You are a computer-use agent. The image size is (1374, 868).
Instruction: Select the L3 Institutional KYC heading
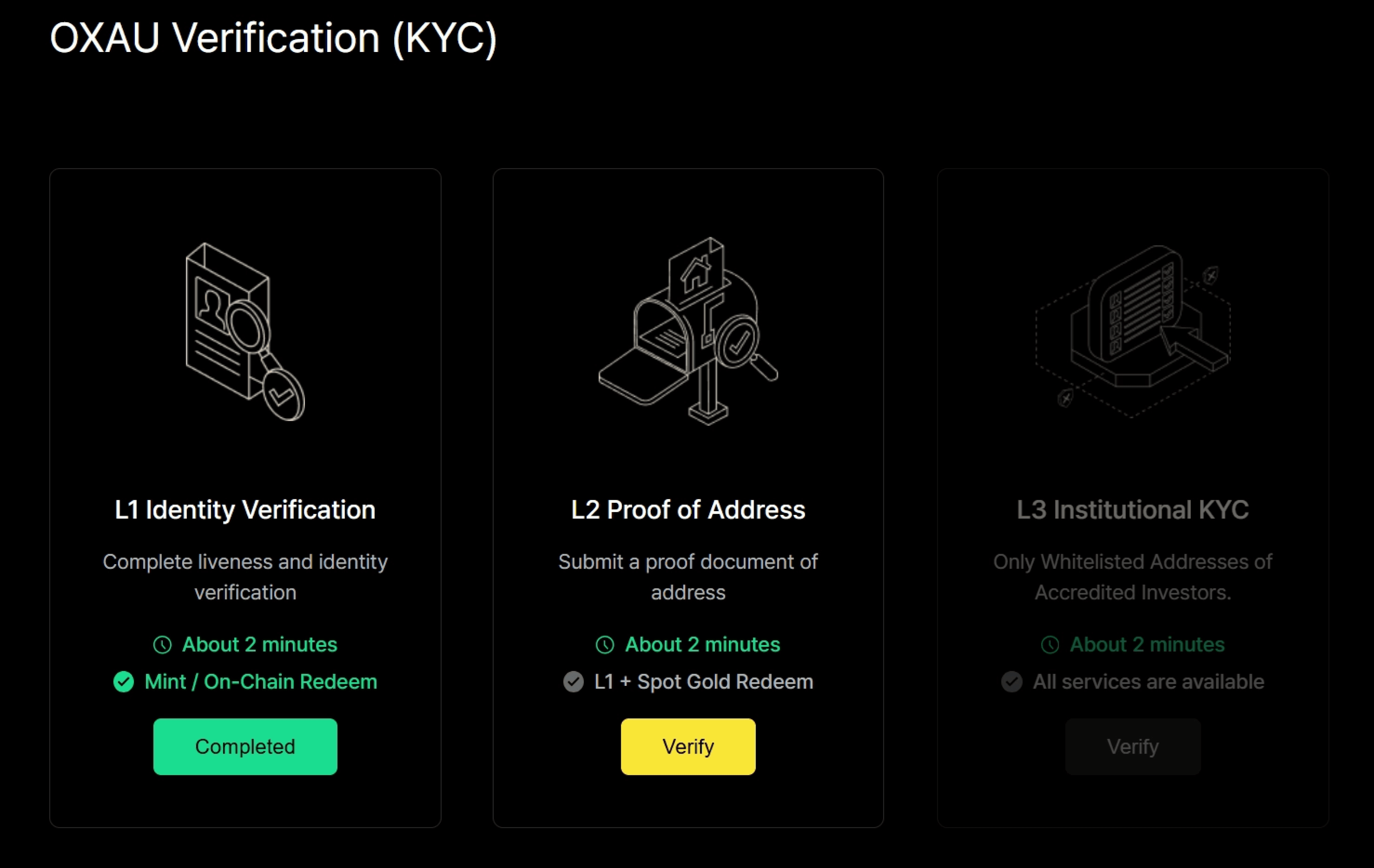1132,509
